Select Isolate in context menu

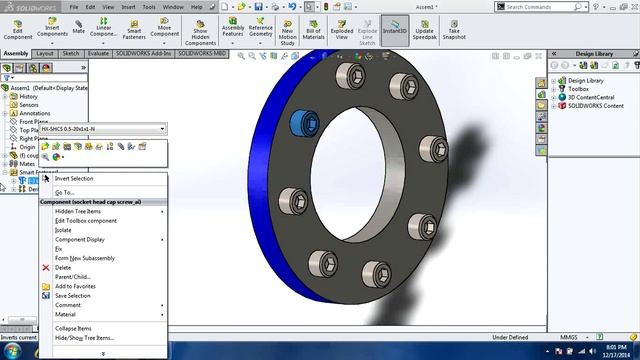[103, 230]
